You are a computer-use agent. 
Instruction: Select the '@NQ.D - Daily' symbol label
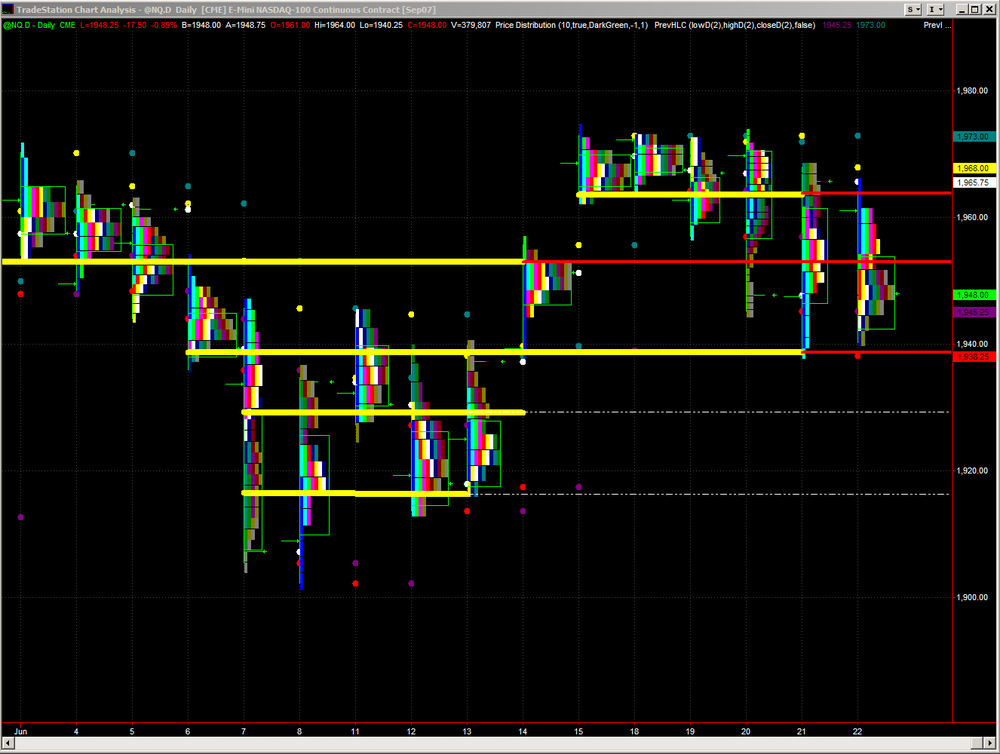click(x=29, y=26)
